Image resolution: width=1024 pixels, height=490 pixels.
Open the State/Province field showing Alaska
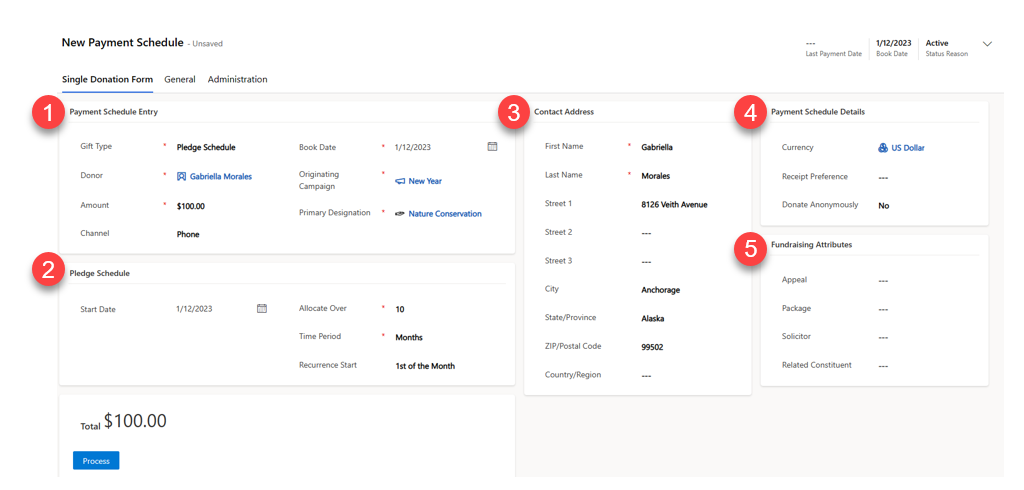point(652,319)
